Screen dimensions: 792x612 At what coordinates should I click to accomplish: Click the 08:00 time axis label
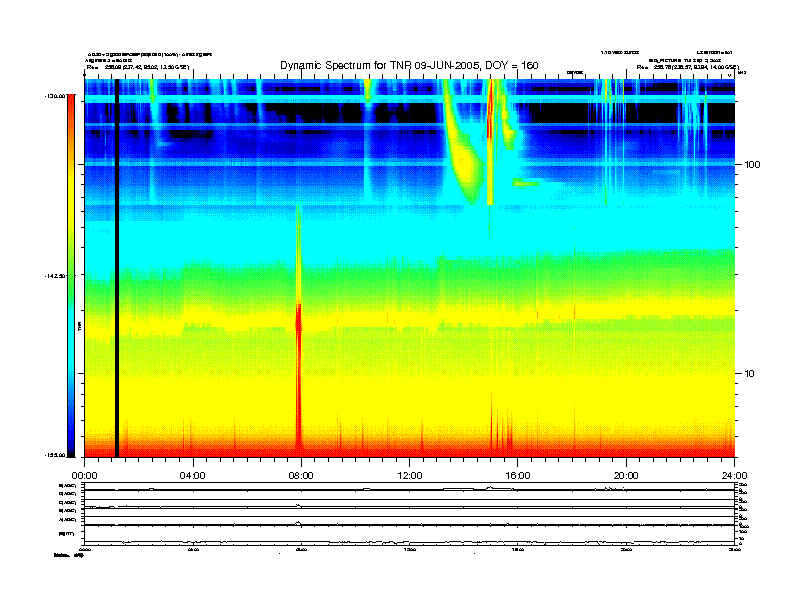coord(301,476)
